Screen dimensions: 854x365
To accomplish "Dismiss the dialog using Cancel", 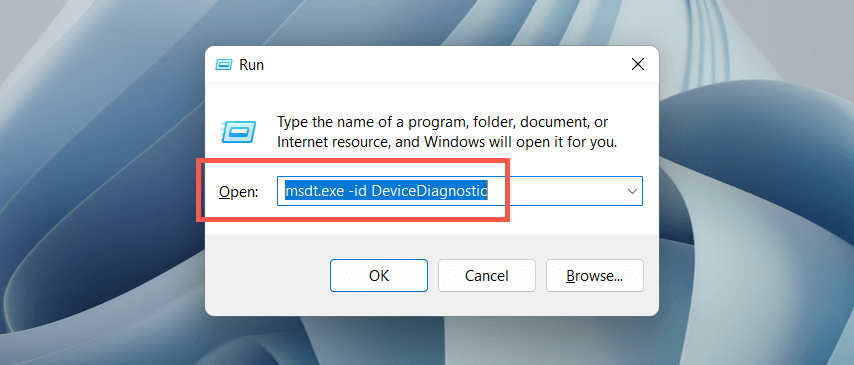I will (x=487, y=276).
